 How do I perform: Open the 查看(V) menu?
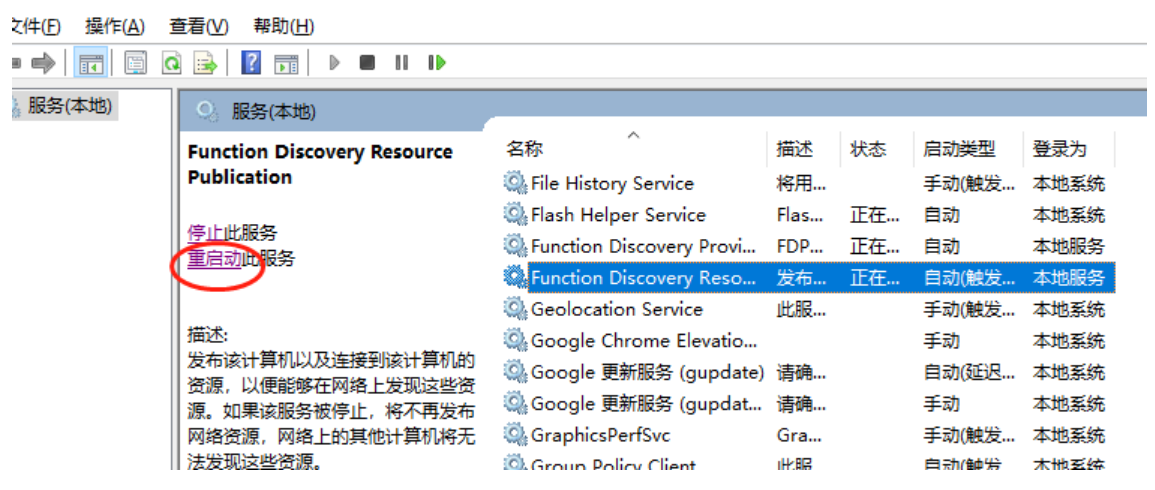tap(198, 26)
